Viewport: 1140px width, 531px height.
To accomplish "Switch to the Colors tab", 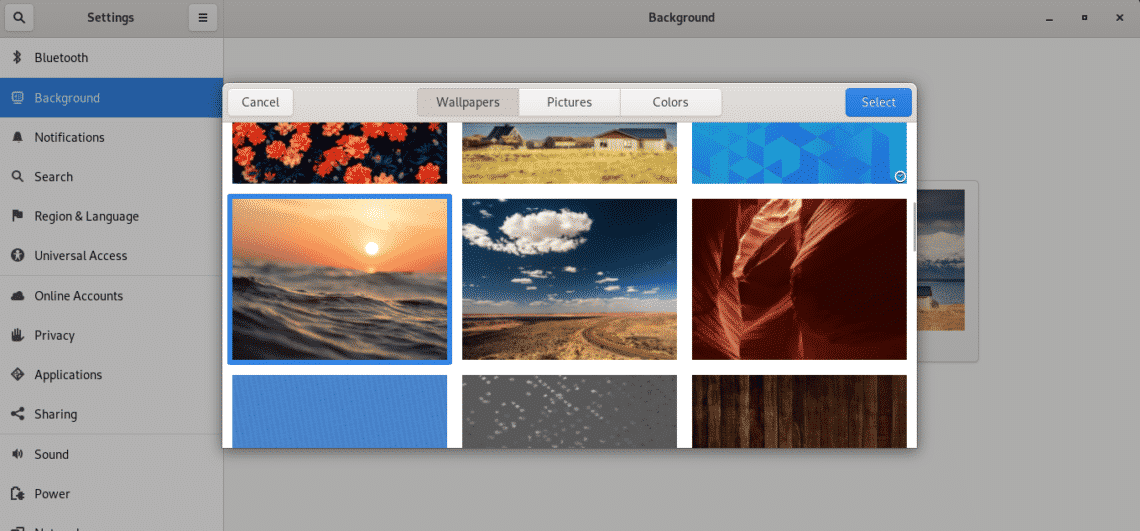I will click(x=670, y=103).
